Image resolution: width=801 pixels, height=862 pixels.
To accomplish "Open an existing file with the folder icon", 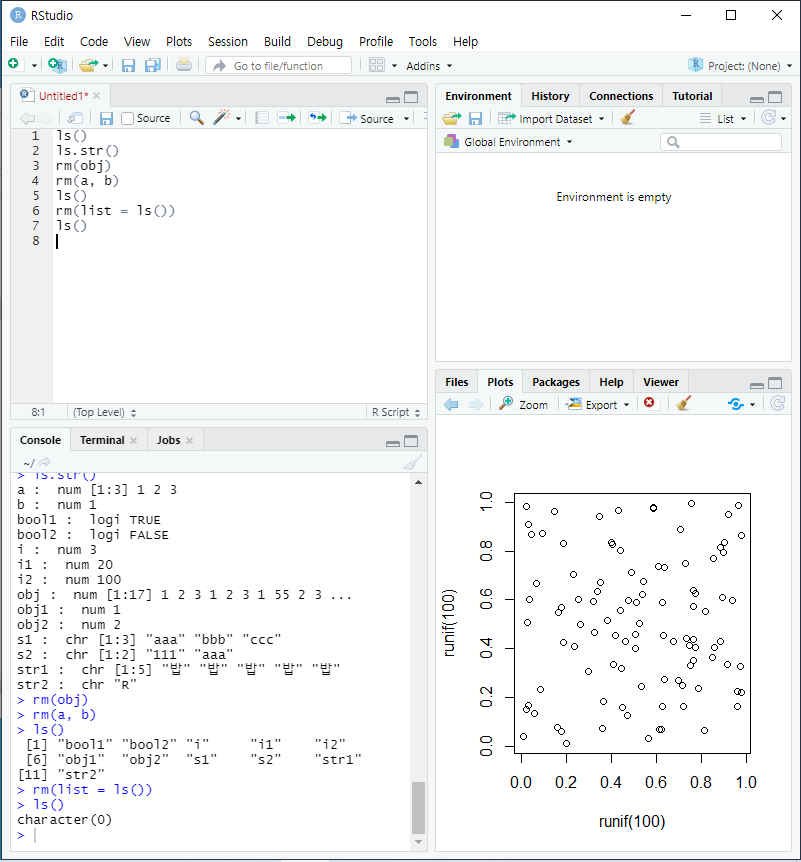I will (x=88, y=65).
